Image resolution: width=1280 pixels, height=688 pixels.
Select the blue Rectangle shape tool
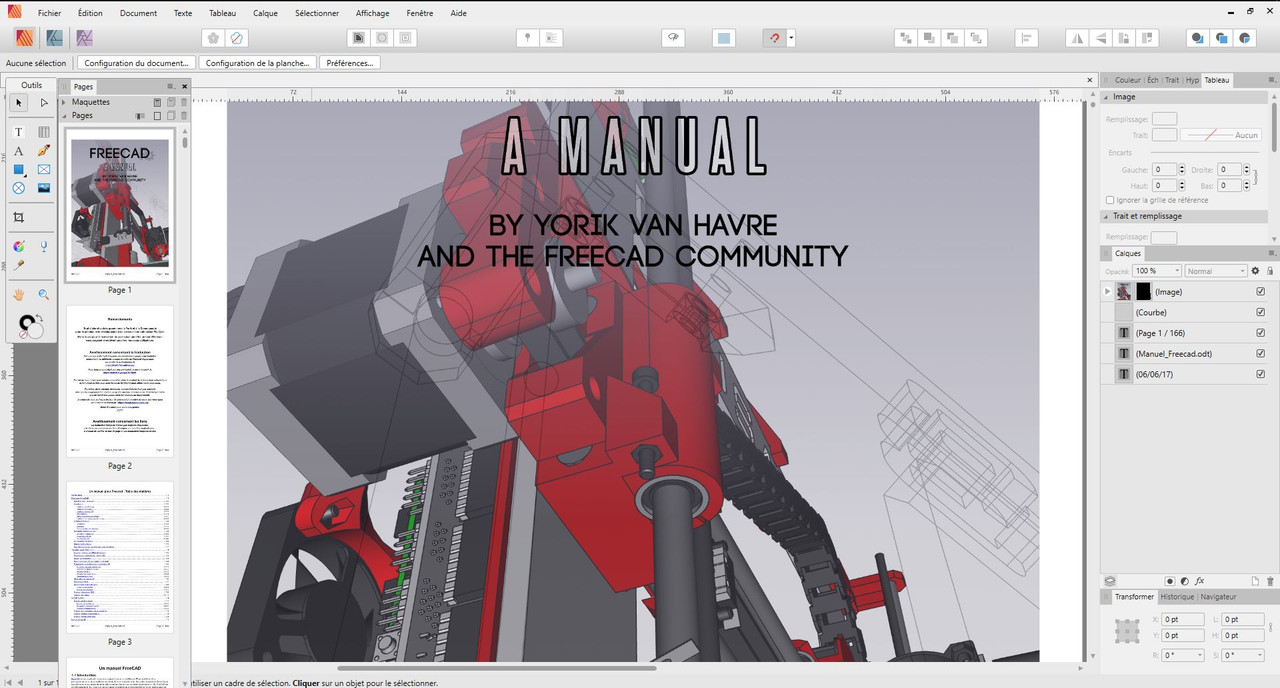pos(19,170)
